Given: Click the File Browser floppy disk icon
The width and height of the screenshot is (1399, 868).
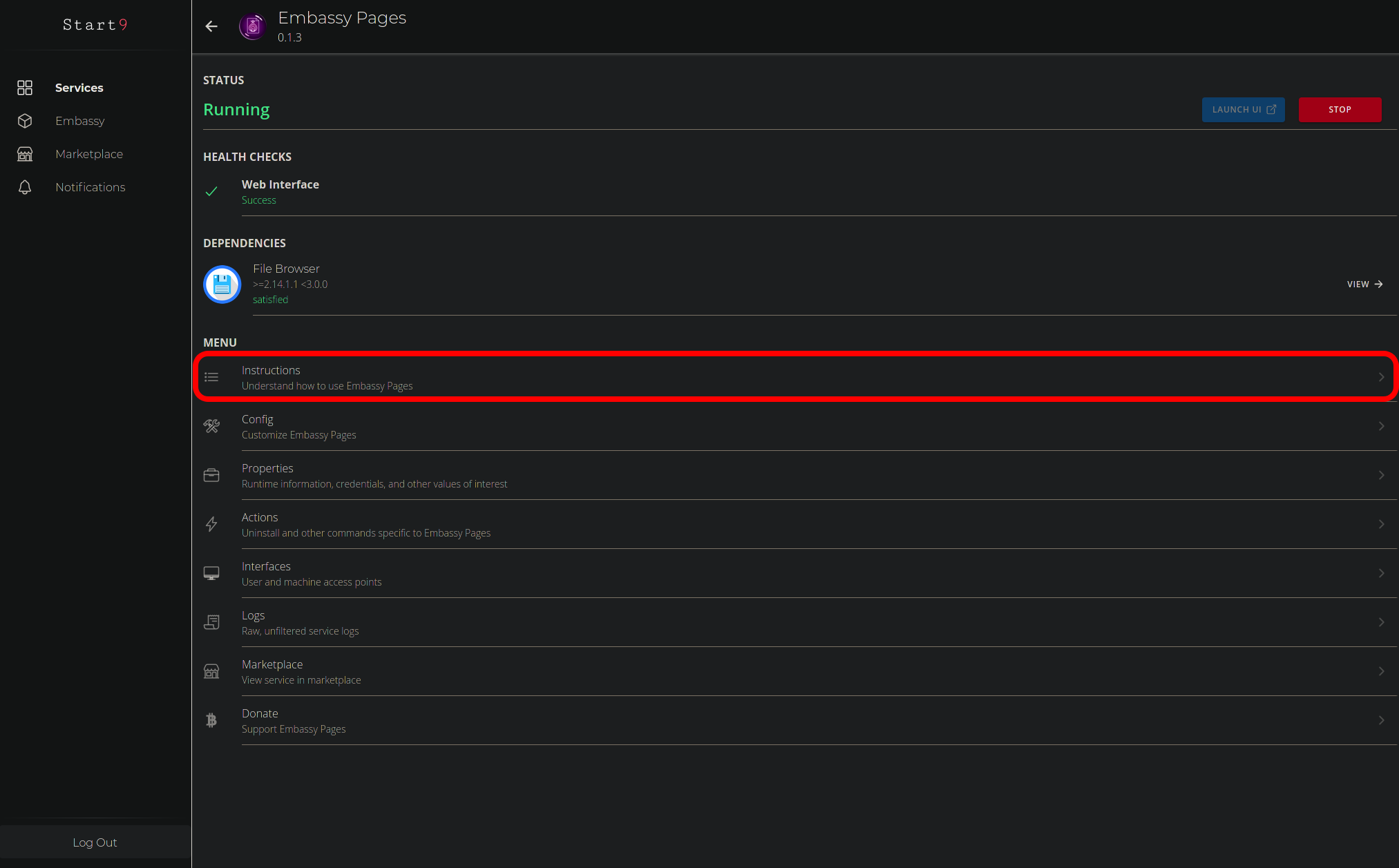Looking at the screenshot, I should 222,284.
